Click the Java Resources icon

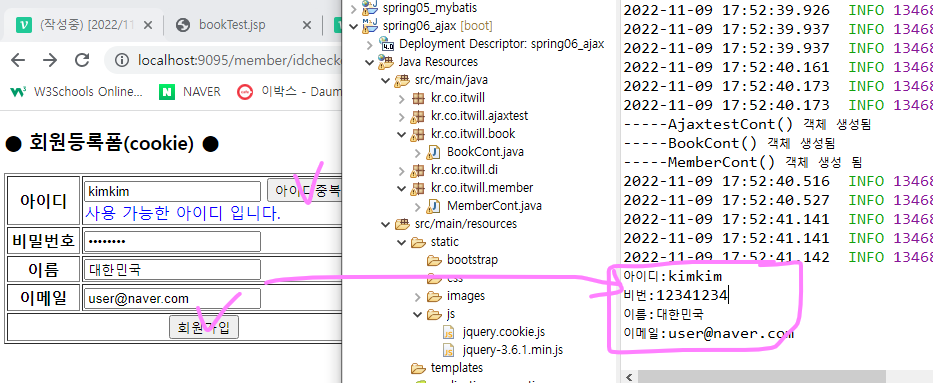point(387,62)
